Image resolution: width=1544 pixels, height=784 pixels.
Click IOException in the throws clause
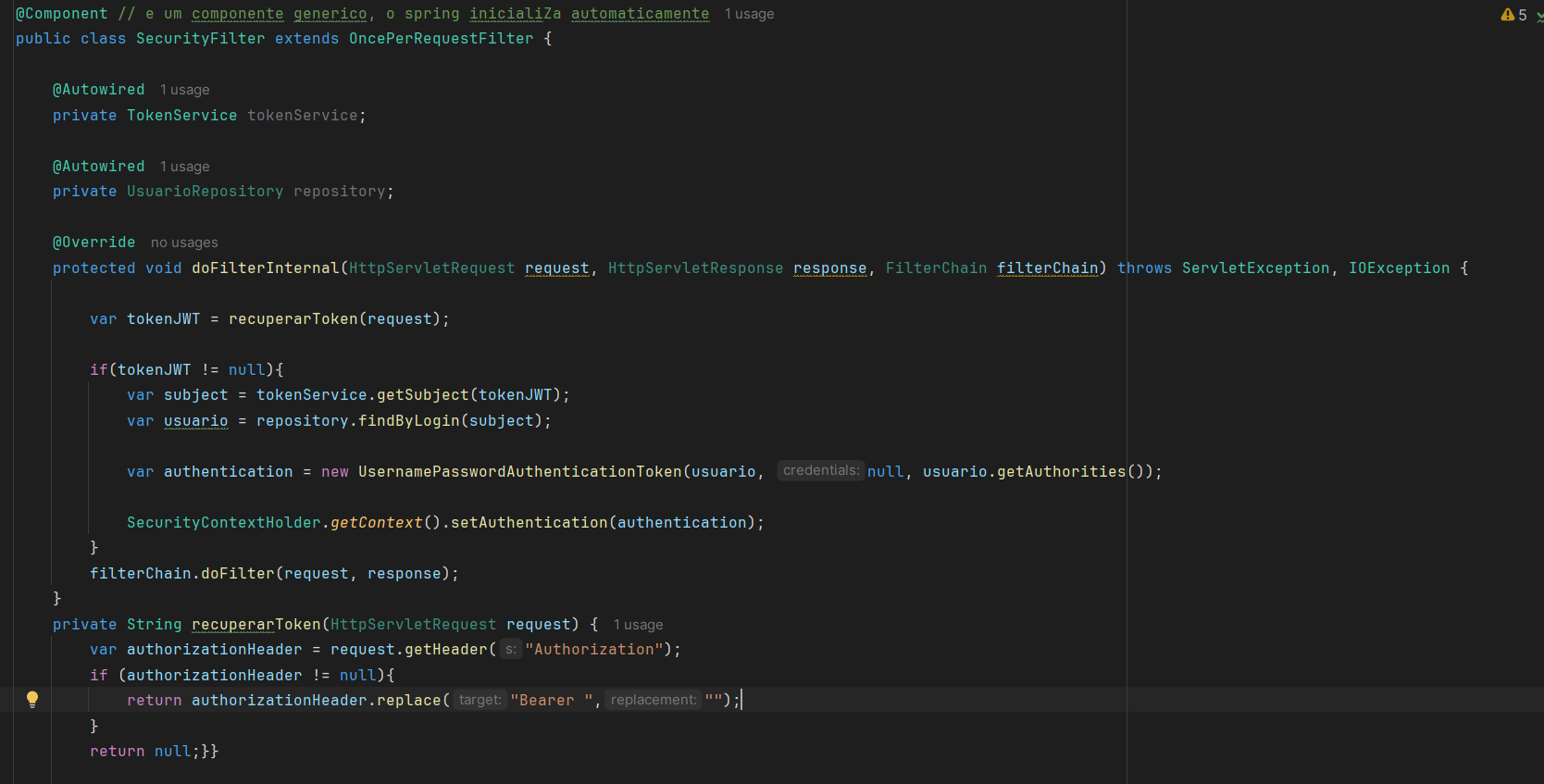(1399, 268)
